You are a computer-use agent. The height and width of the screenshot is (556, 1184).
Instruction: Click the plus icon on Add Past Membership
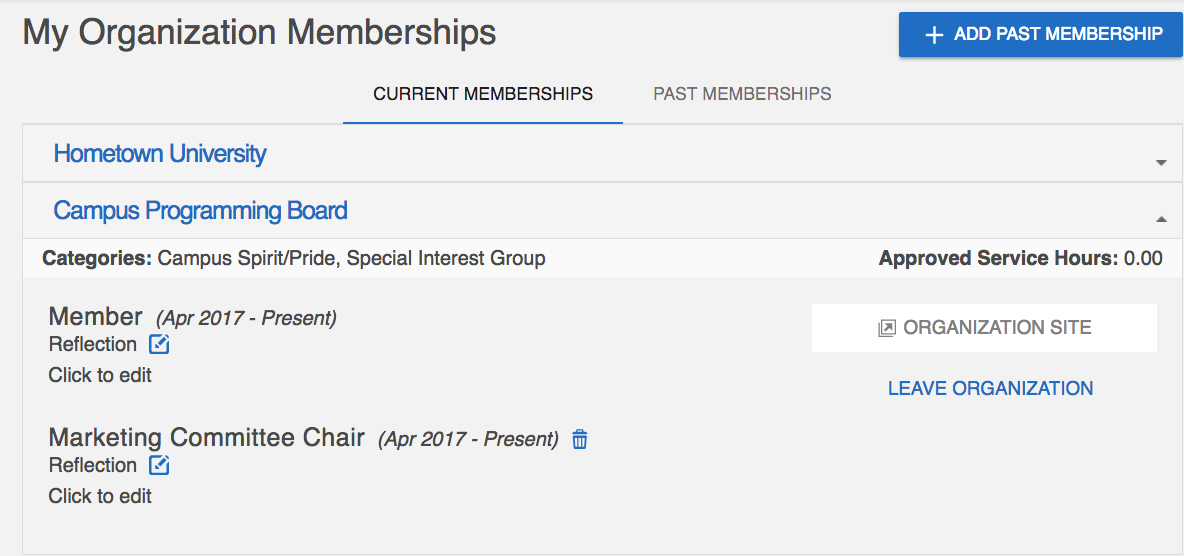click(x=934, y=35)
